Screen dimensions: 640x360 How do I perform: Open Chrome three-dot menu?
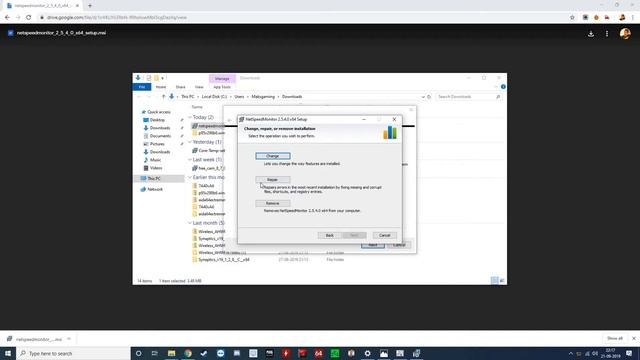click(x=633, y=17)
